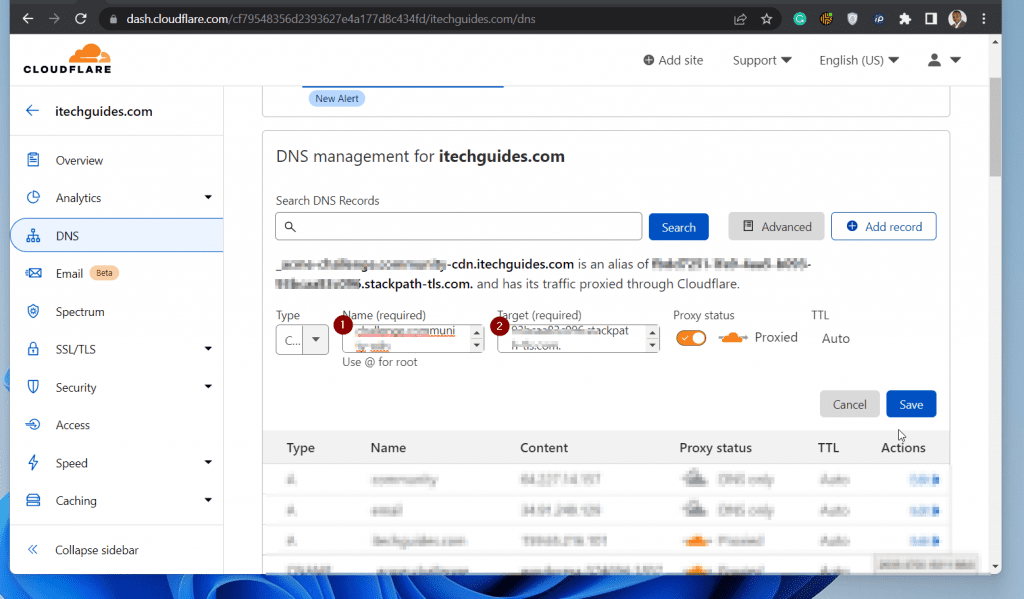The image size is (1024, 599).
Task: Open the Chrome three-dot menu
Action: 984,19
